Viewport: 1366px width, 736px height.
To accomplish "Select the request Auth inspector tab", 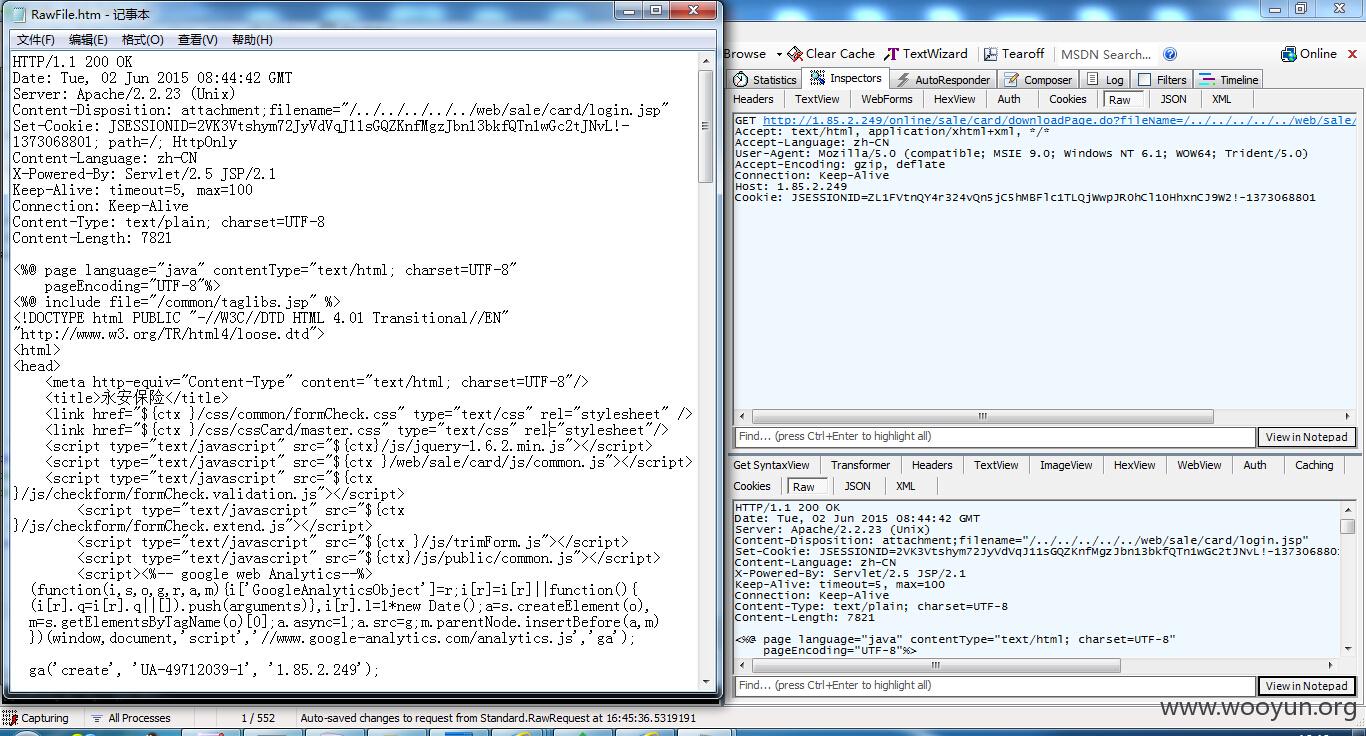I will pos(1009,99).
